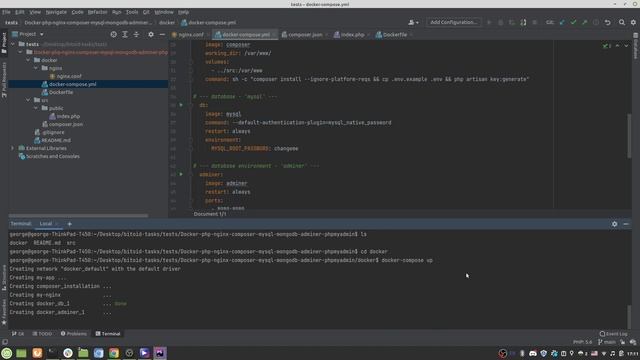Image resolution: width=640 pixels, height=360 pixels.
Task: Click Collapse All in Project panel
Action: point(136,35)
